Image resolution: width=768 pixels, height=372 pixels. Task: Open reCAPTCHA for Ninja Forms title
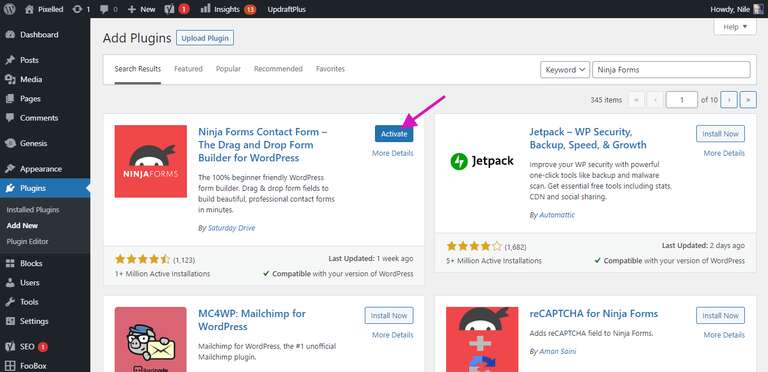[593, 314]
